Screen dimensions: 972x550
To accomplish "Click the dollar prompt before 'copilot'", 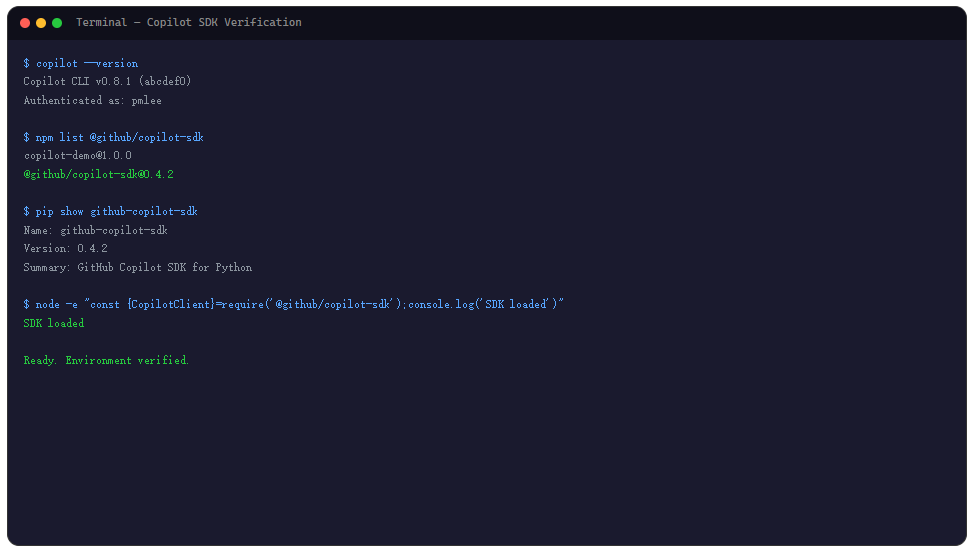I will point(26,63).
